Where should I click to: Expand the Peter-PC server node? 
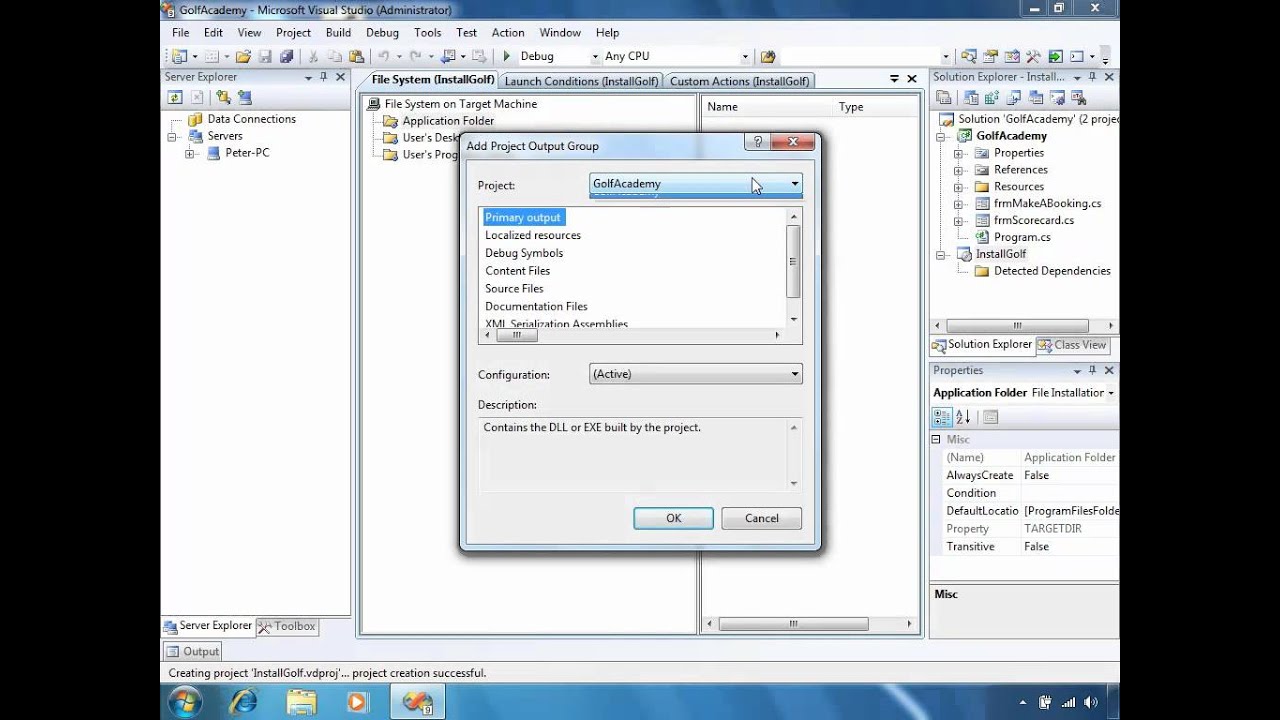tap(189, 153)
